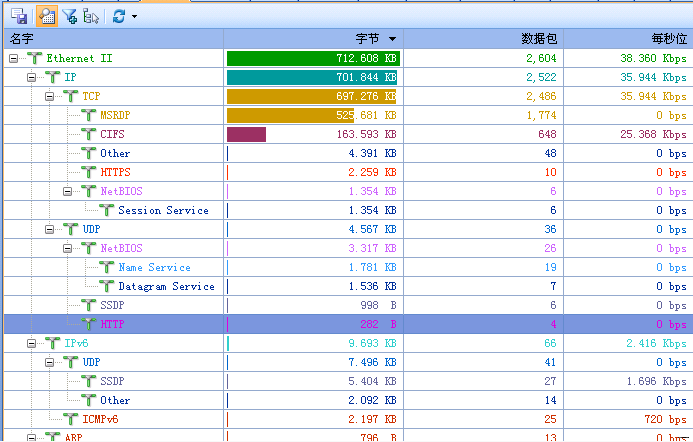Click the blue refresh icon
Screen dimensions: 693x442
pos(119,15)
